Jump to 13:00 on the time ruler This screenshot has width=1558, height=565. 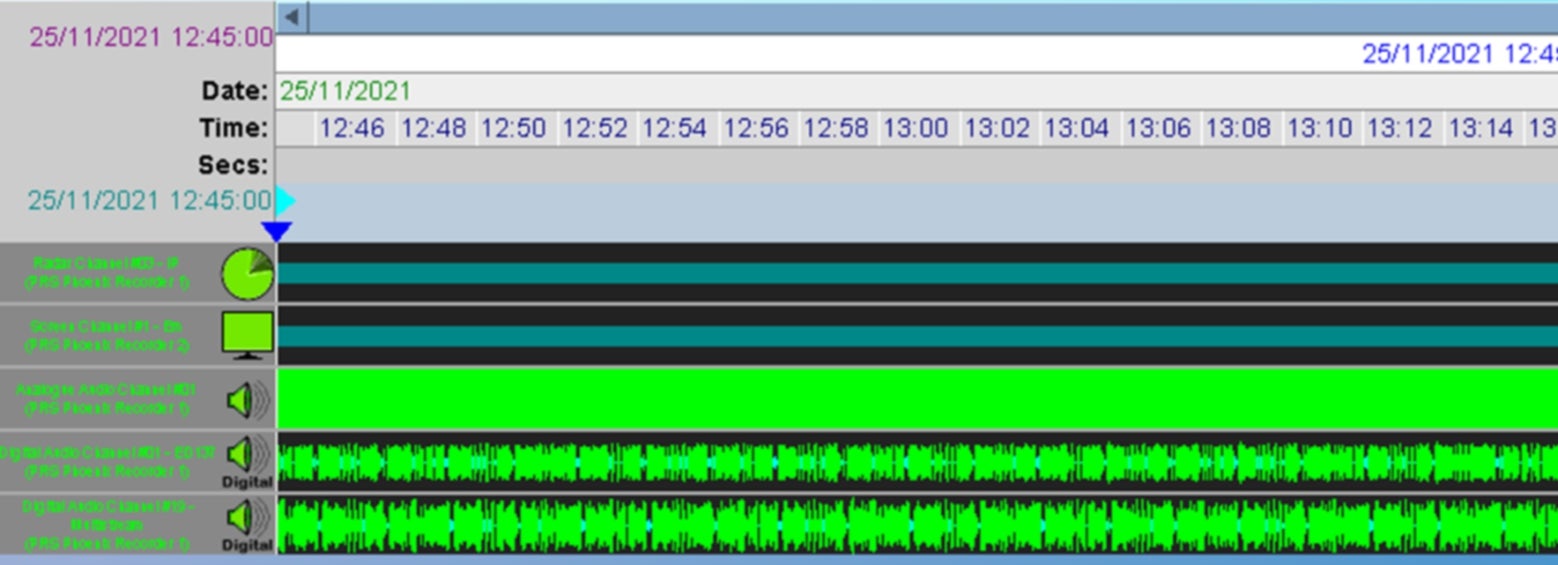[915, 128]
